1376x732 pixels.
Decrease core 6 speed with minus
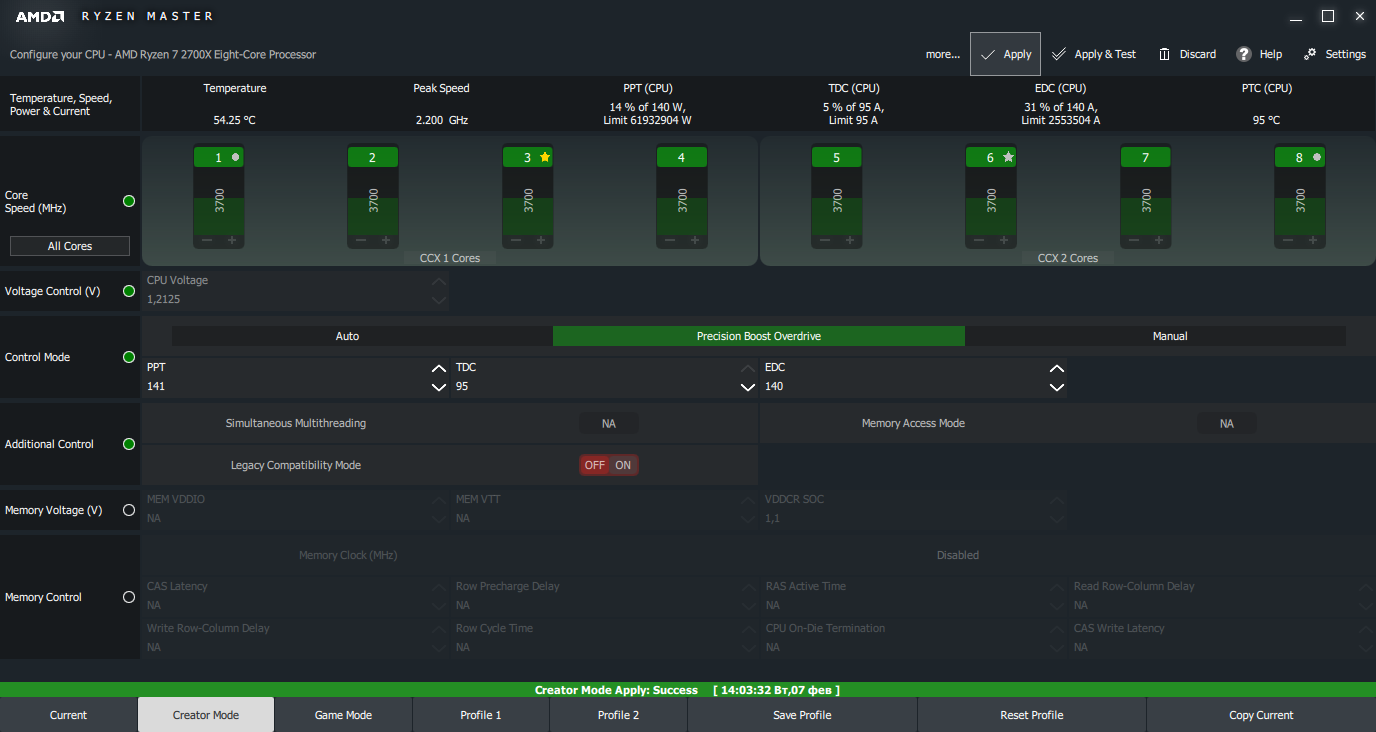point(978,240)
